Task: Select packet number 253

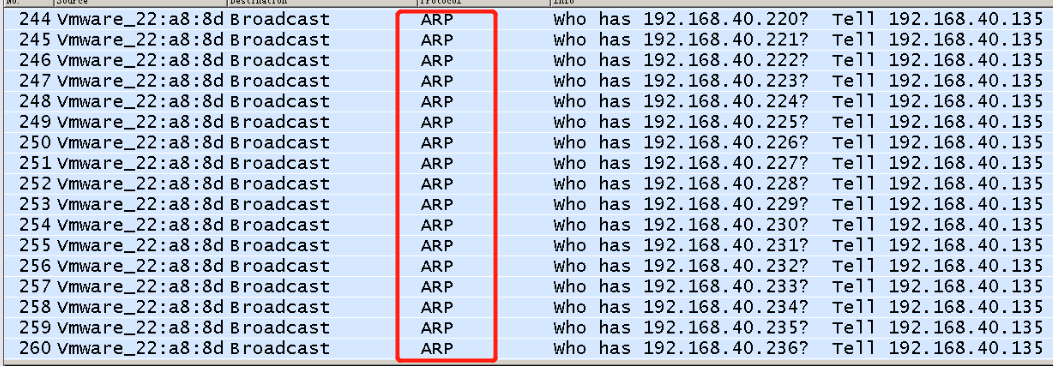Action: (35, 205)
